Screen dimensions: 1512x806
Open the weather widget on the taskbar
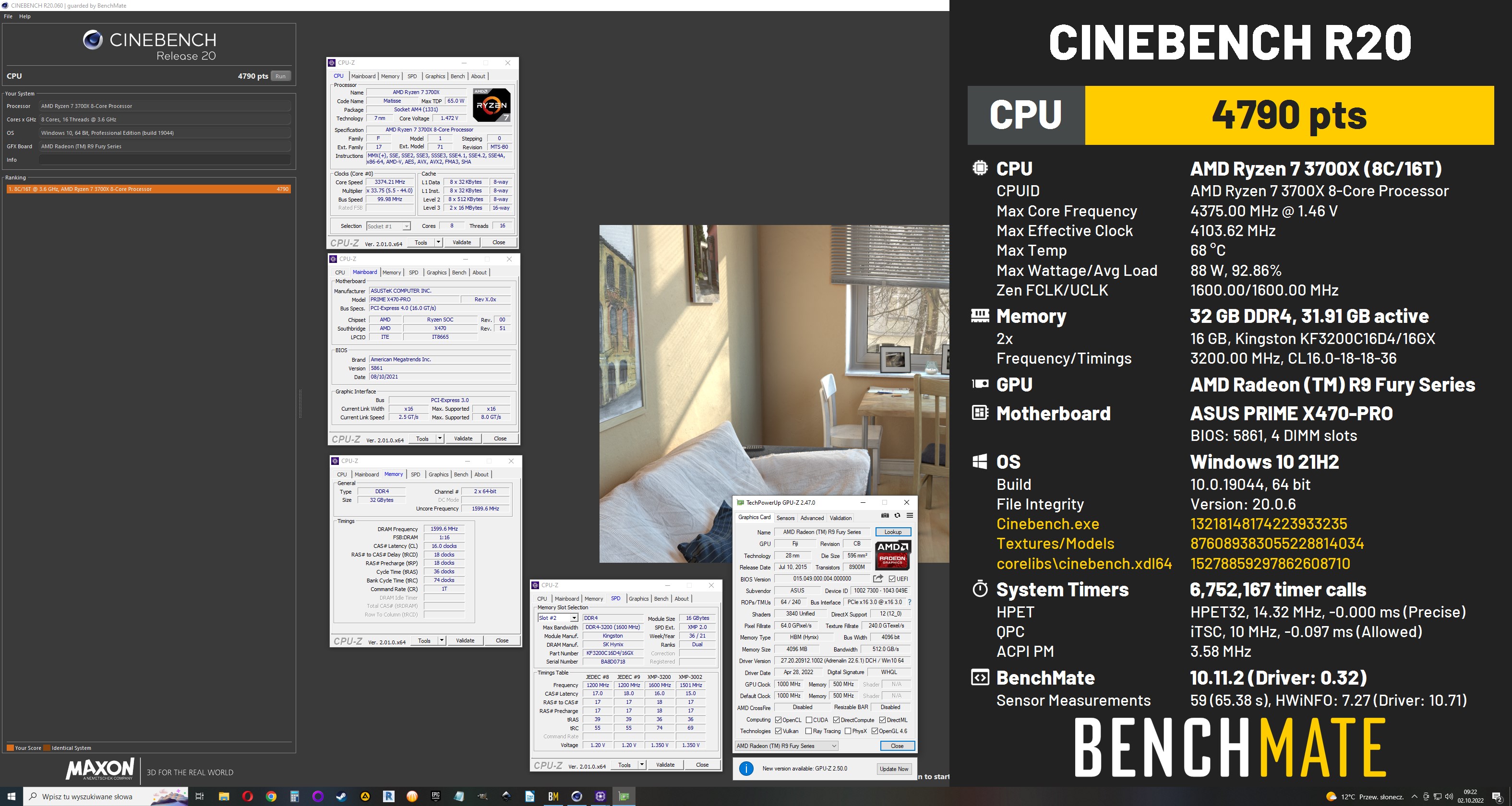click(1365, 796)
